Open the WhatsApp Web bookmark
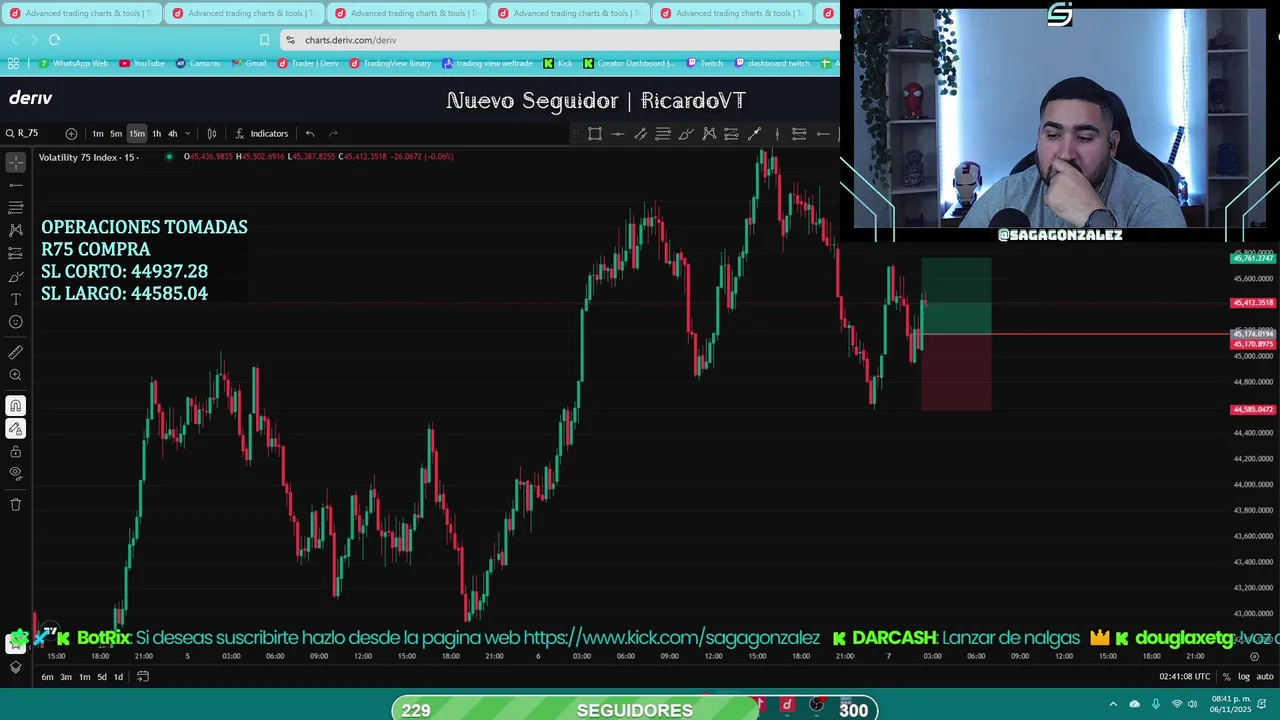The image size is (1280, 720). [73, 63]
